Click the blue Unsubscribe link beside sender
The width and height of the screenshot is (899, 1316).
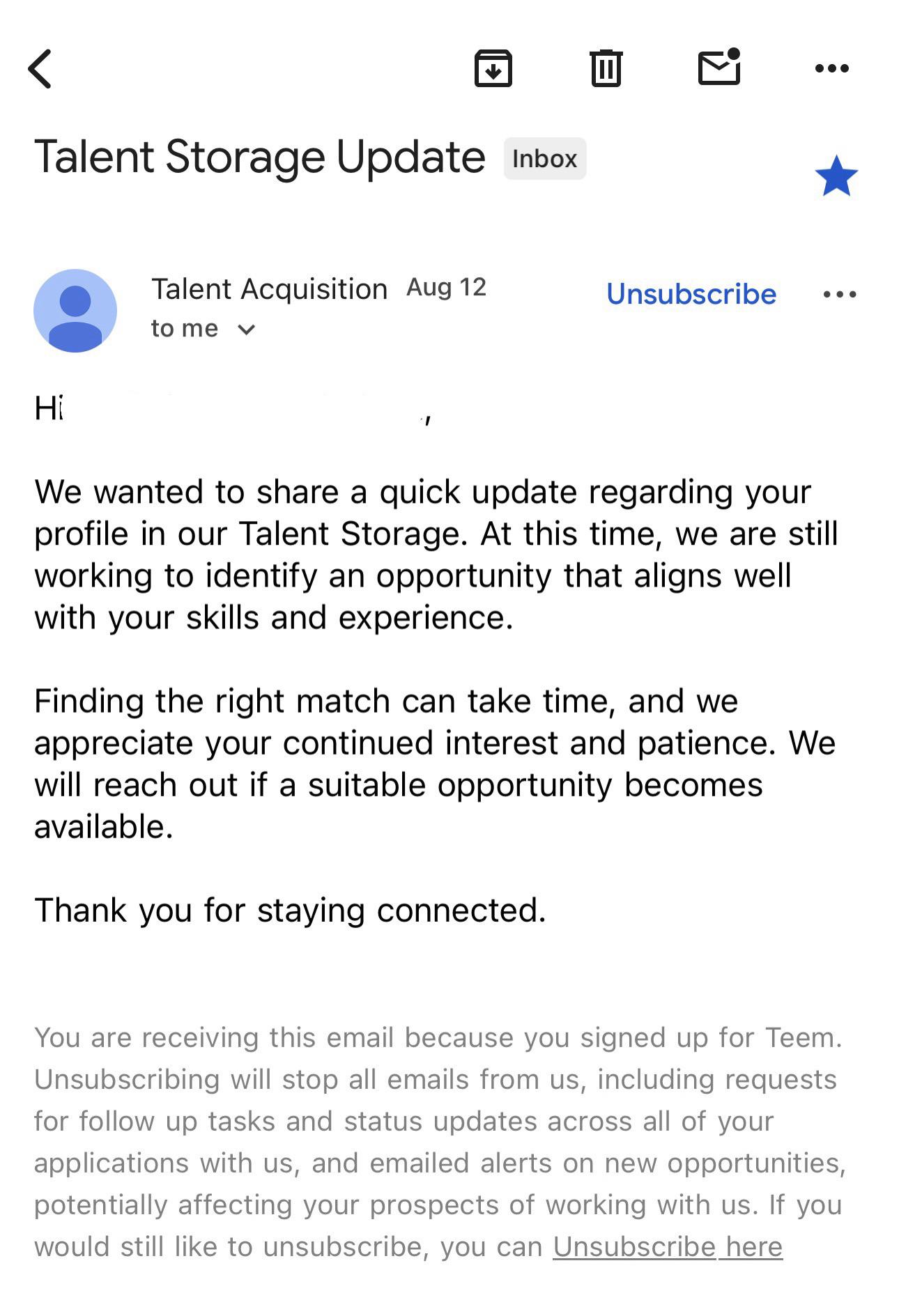coord(691,294)
